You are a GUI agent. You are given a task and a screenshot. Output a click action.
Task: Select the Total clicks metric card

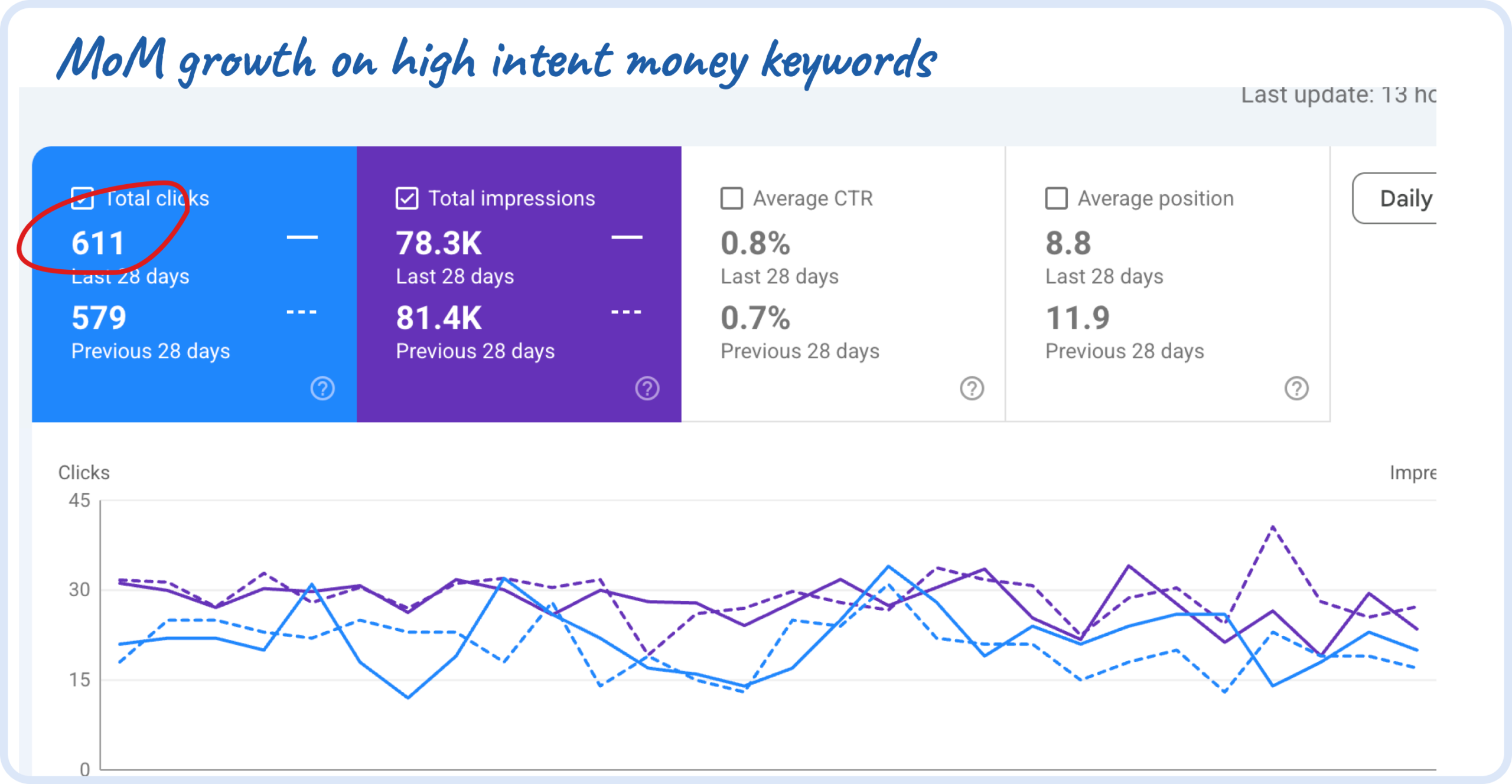(x=194, y=284)
